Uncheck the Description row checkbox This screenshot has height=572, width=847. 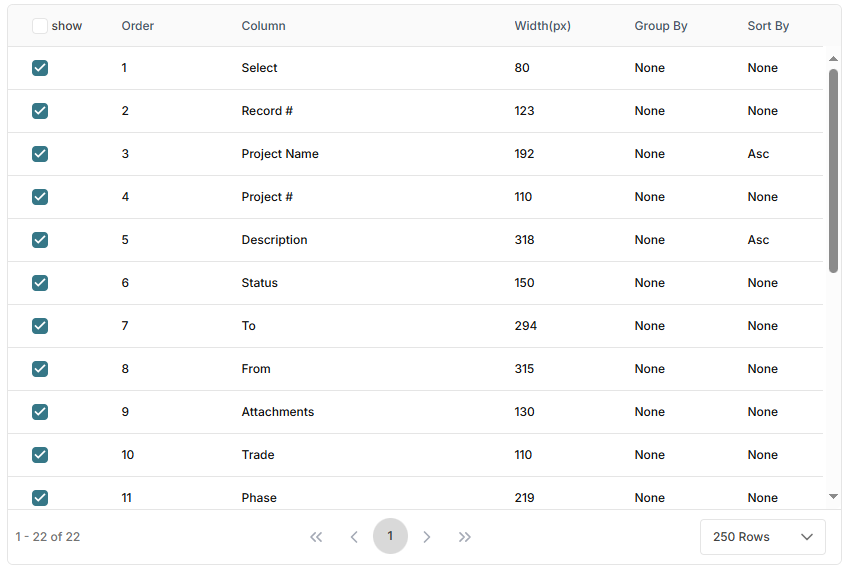click(40, 240)
